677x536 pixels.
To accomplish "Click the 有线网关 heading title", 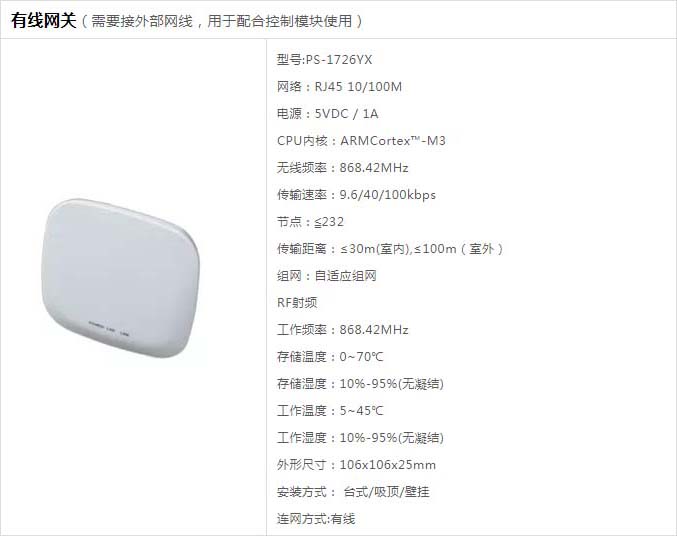I will pos(44,20).
